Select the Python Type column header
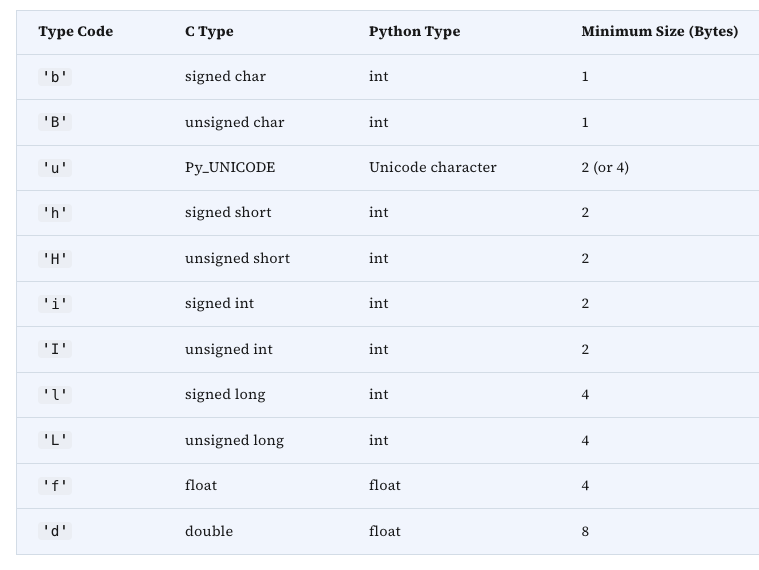Image resolution: width=759 pixels, height=570 pixels. coord(414,31)
